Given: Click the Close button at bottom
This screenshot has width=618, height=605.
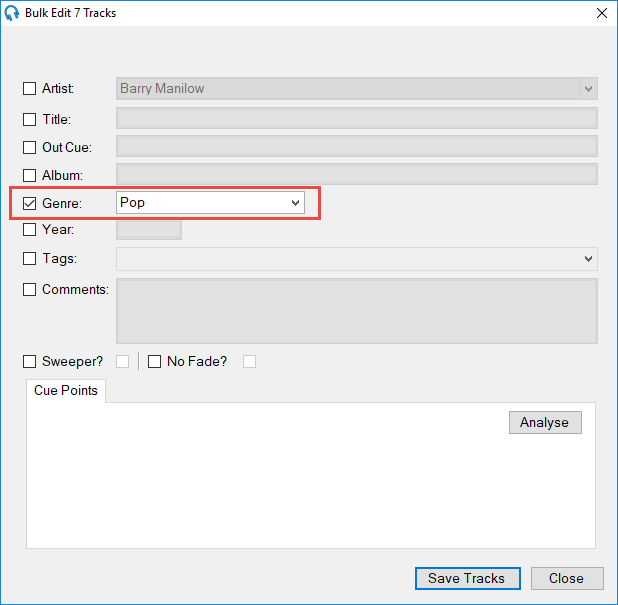Looking at the screenshot, I should tap(566, 578).
